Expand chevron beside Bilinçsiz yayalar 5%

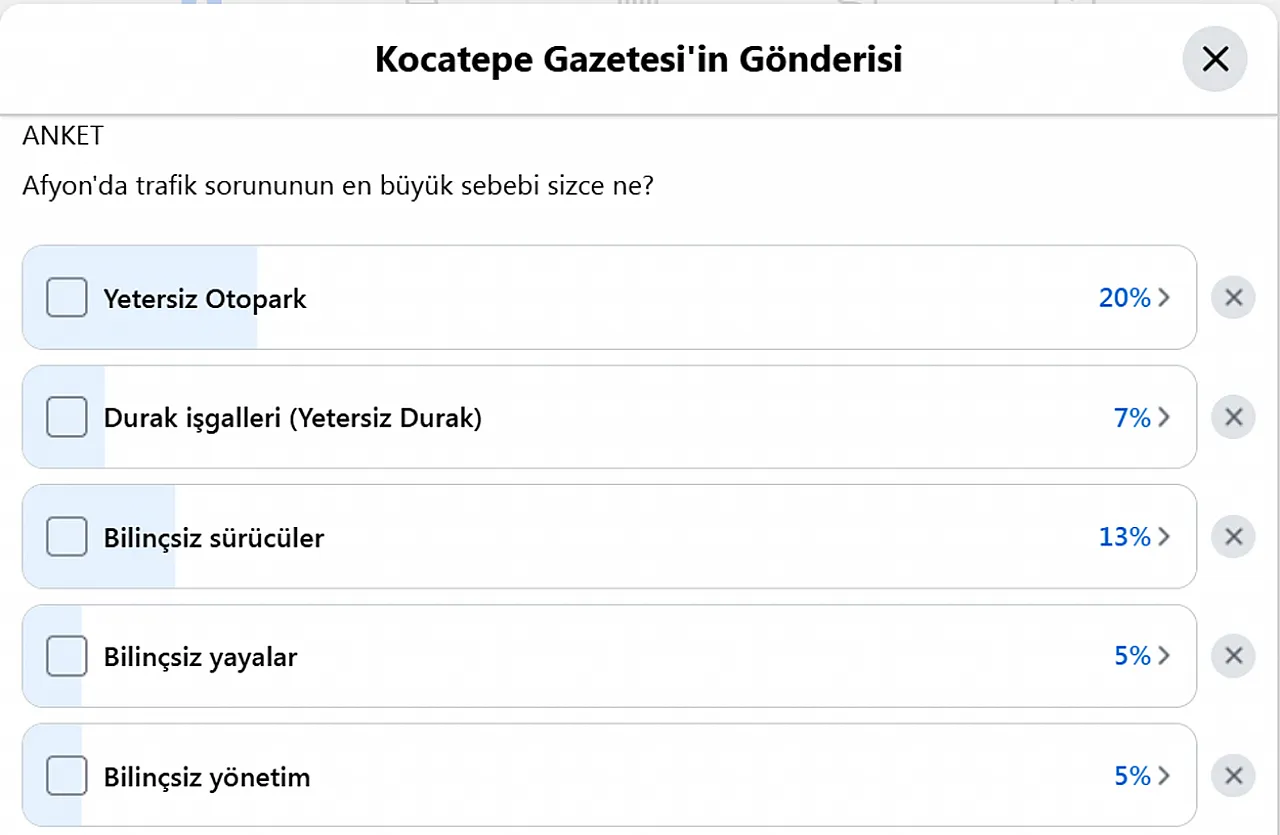(x=1164, y=656)
